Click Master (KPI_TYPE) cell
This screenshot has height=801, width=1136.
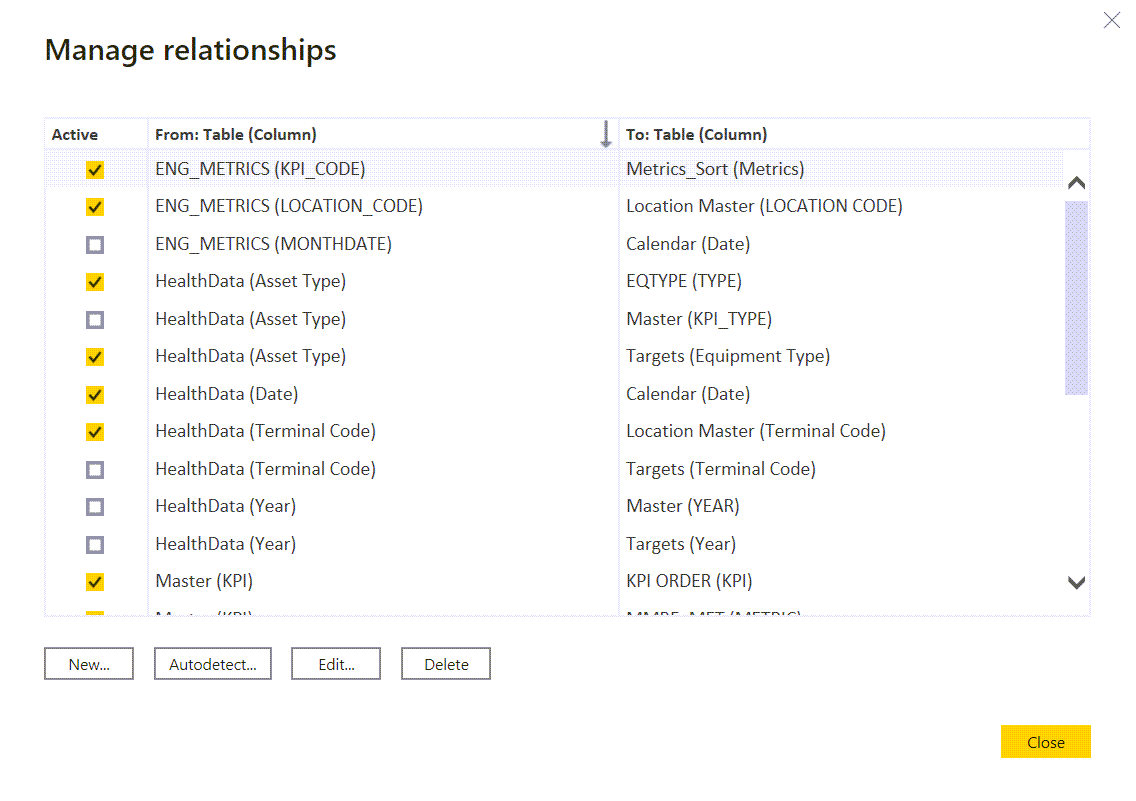[x=699, y=319]
